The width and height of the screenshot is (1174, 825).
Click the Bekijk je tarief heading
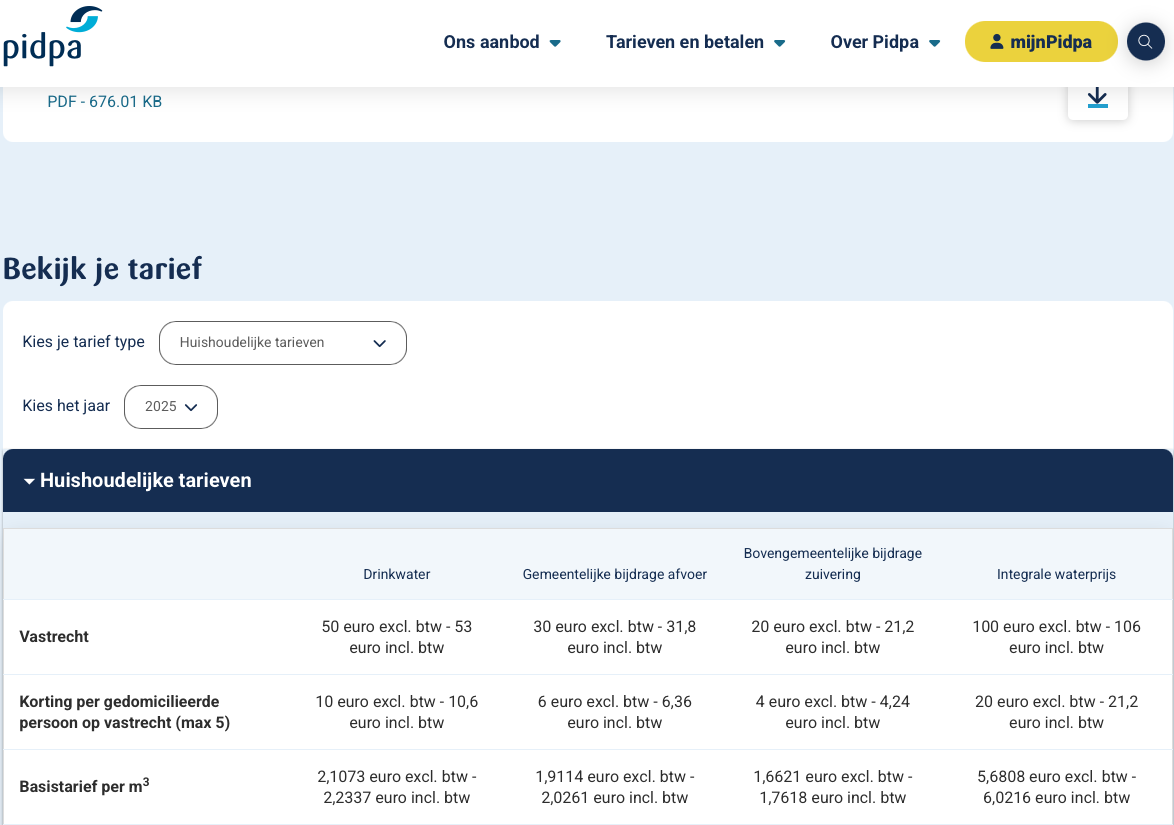[102, 268]
